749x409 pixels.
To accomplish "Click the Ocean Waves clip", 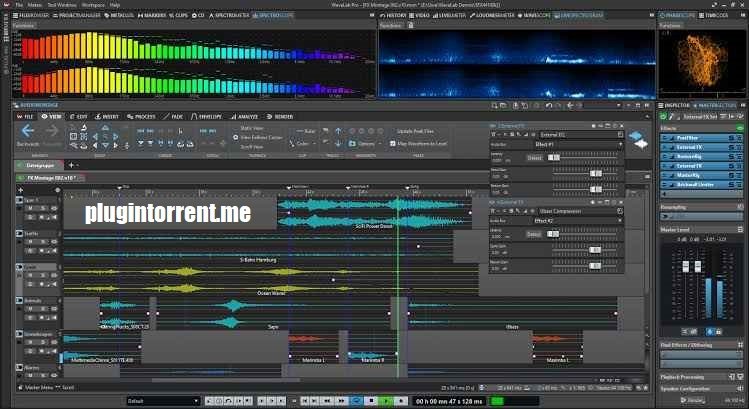I will [x=271, y=280].
